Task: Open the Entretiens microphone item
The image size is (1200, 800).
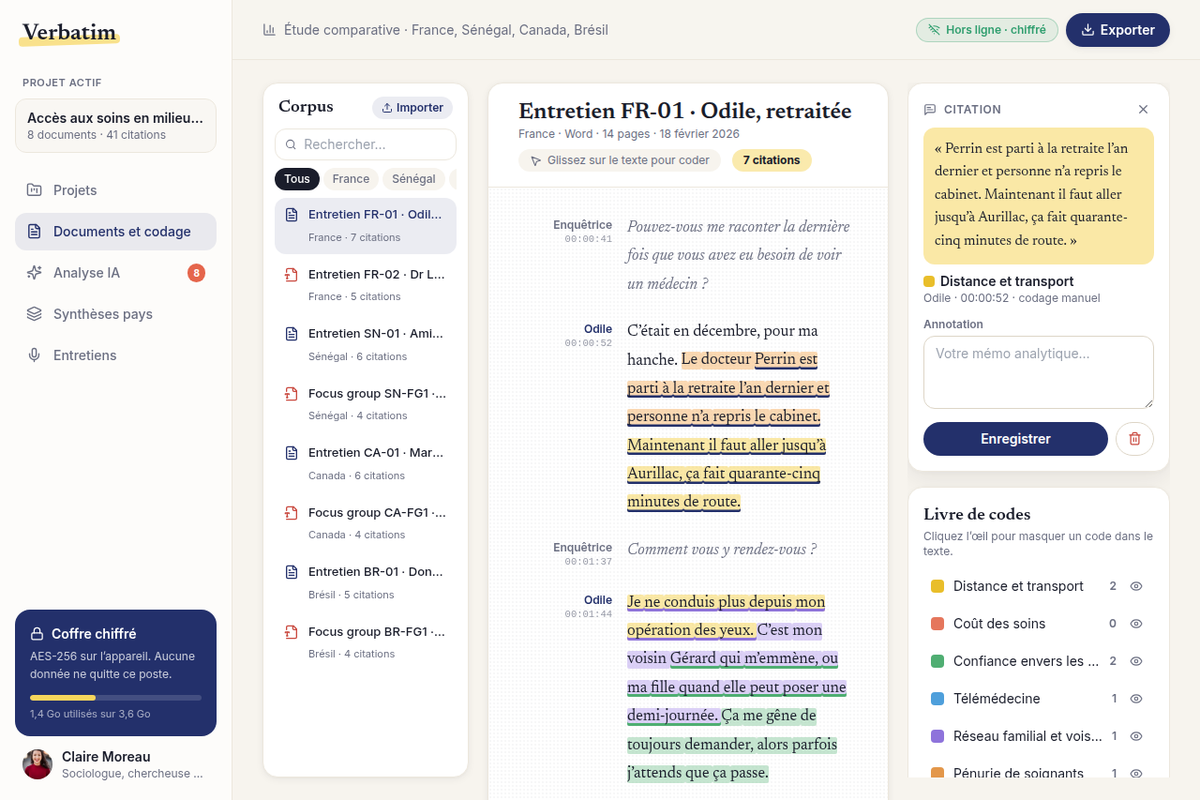Action: click(x=115, y=355)
